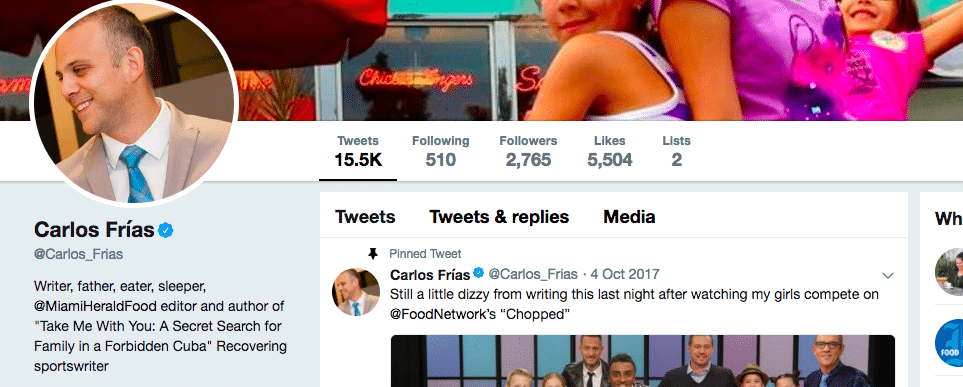Click the small avatar beside pinned tweet
963x387 pixels.
(x=356, y=292)
